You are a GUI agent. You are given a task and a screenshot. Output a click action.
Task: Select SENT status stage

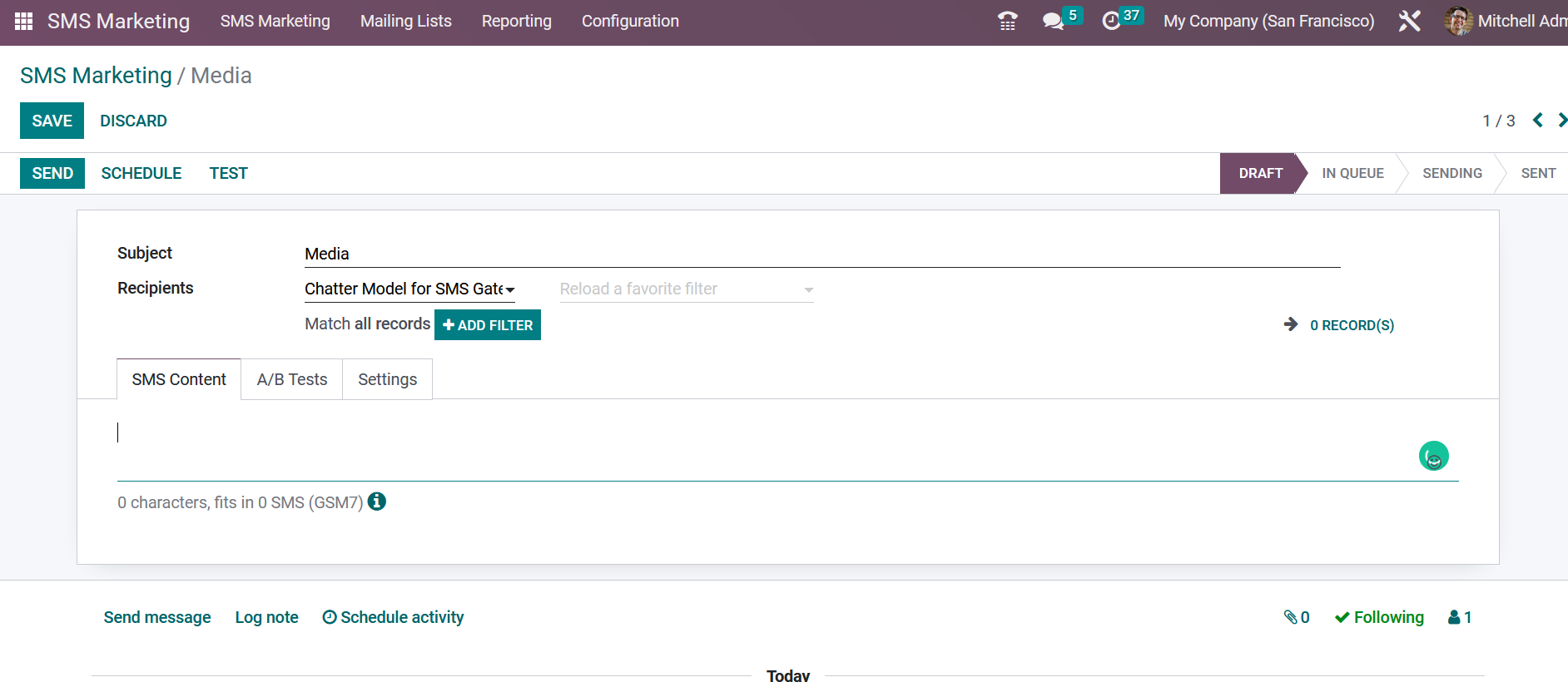tap(1538, 173)
